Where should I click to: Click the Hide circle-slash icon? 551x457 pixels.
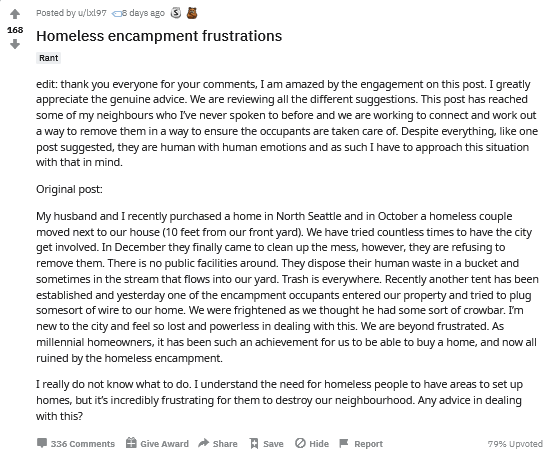300,443
